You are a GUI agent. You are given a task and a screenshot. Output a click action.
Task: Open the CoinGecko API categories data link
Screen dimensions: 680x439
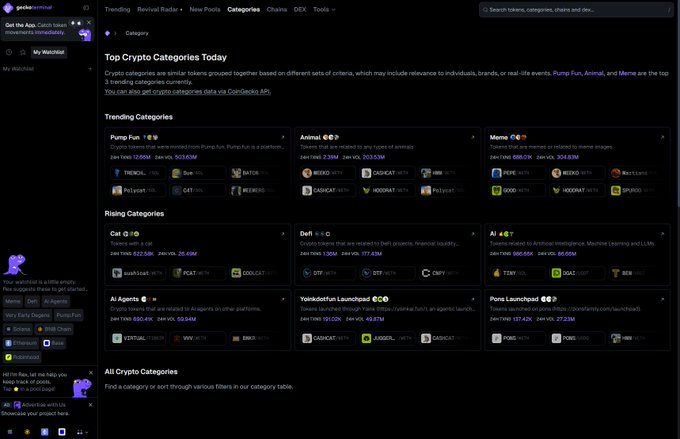click(187, 91)
